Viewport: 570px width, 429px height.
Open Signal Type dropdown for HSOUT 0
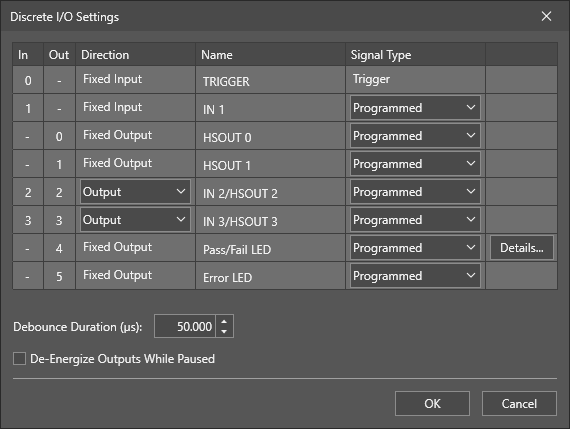(415, 136)
